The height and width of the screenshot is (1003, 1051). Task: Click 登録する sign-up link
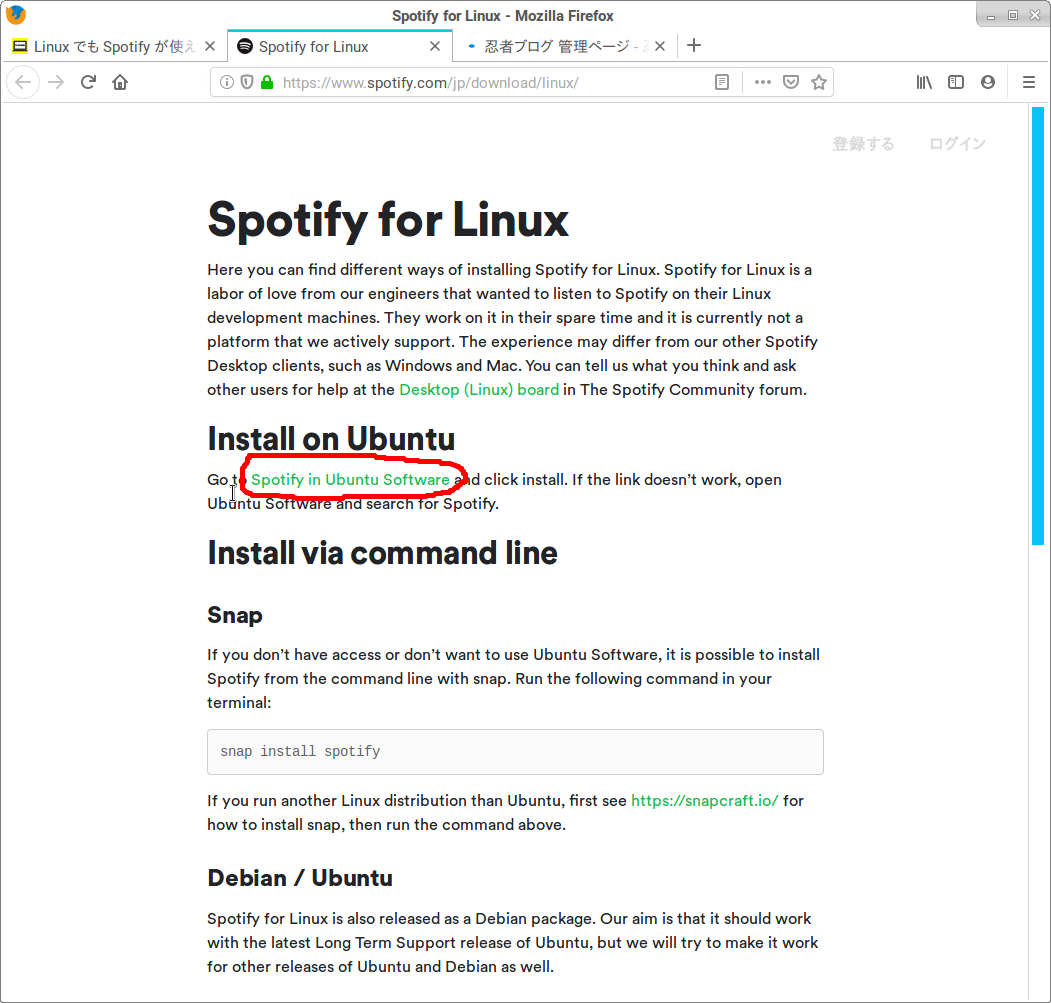pyautogui.click(x=863, y=144)
